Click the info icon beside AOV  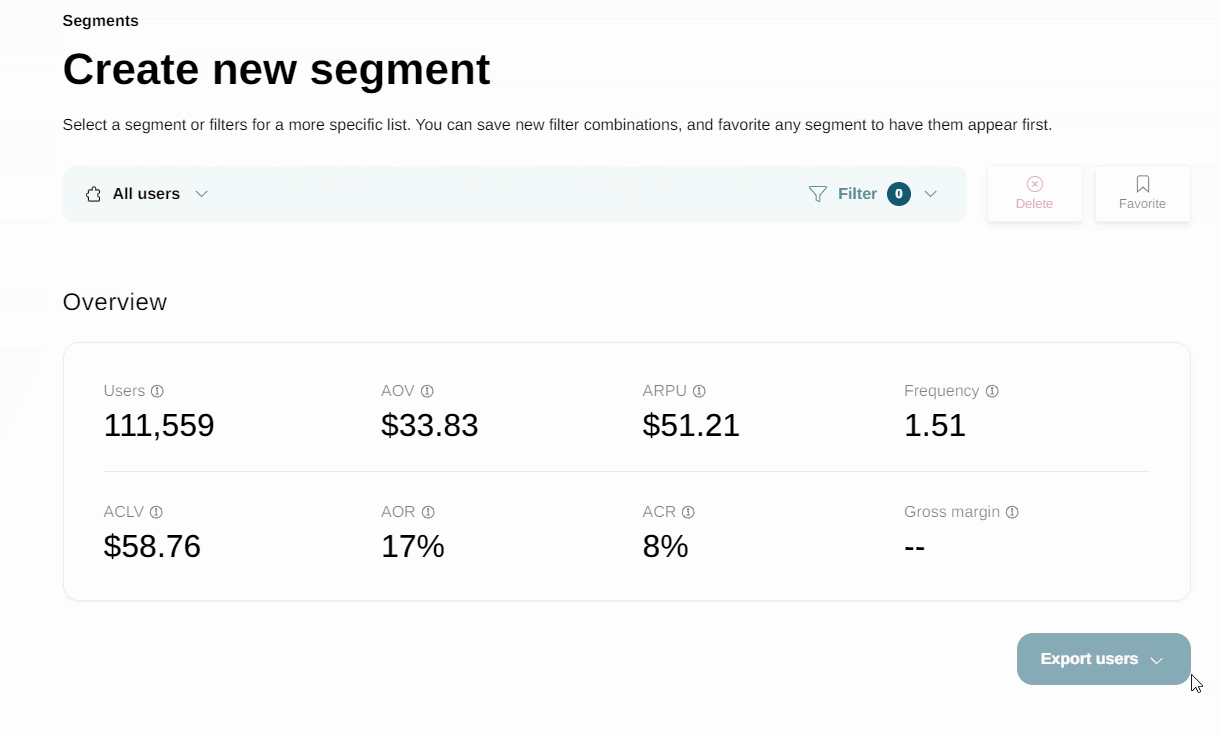[427, 391]
